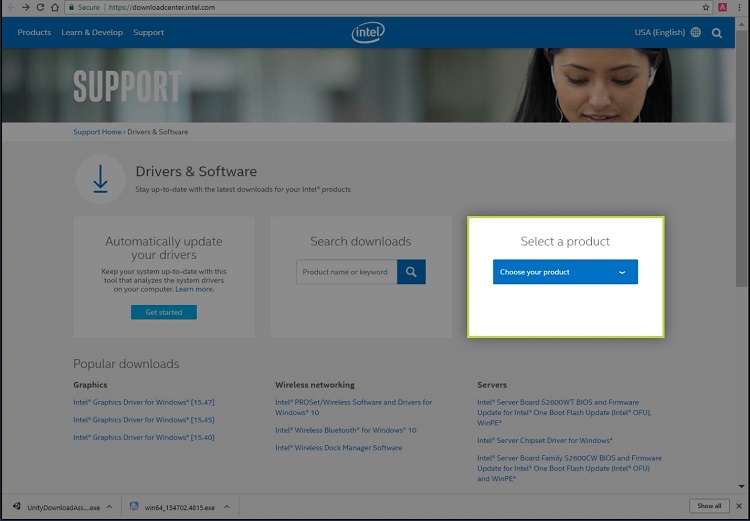
Task: Click the Drivers & Software breadcrumb text
Action: pos(157,132)
